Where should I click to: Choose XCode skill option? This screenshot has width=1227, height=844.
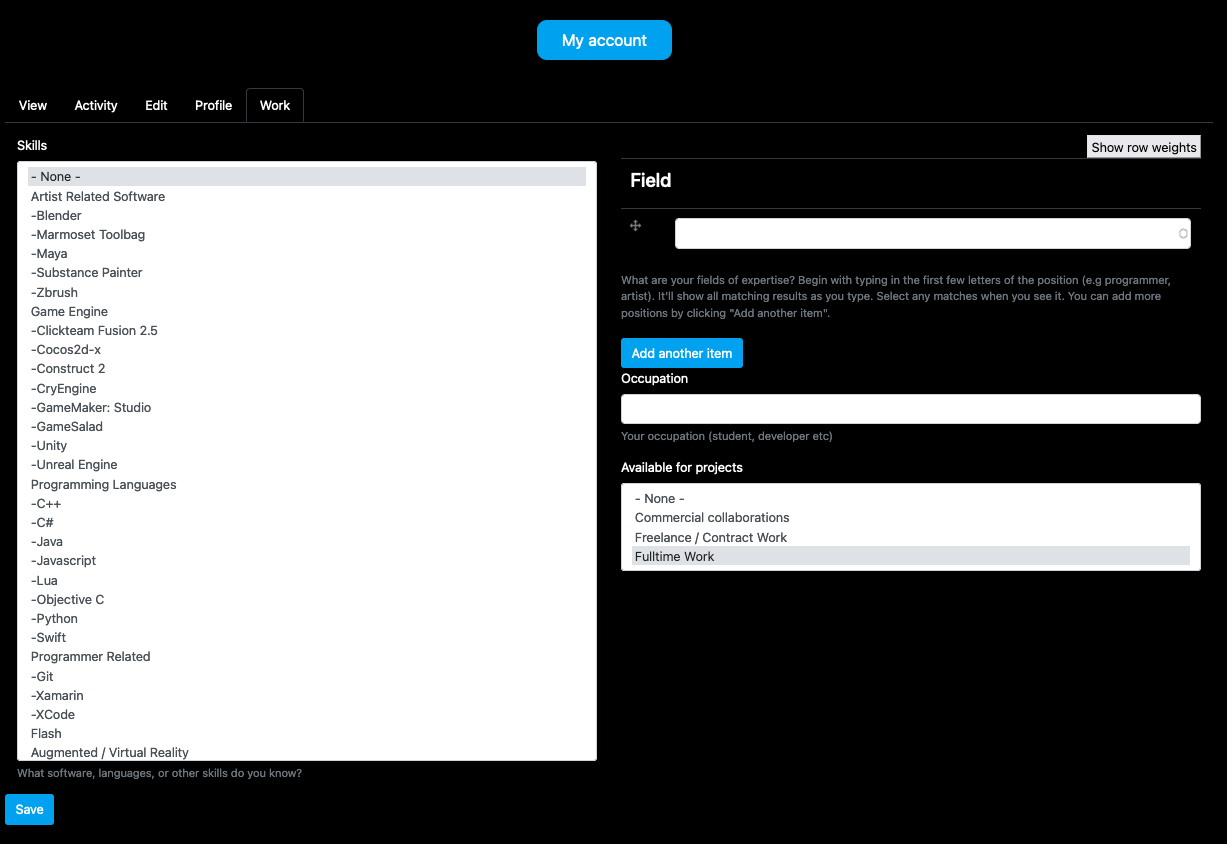(x=307, y=715)
